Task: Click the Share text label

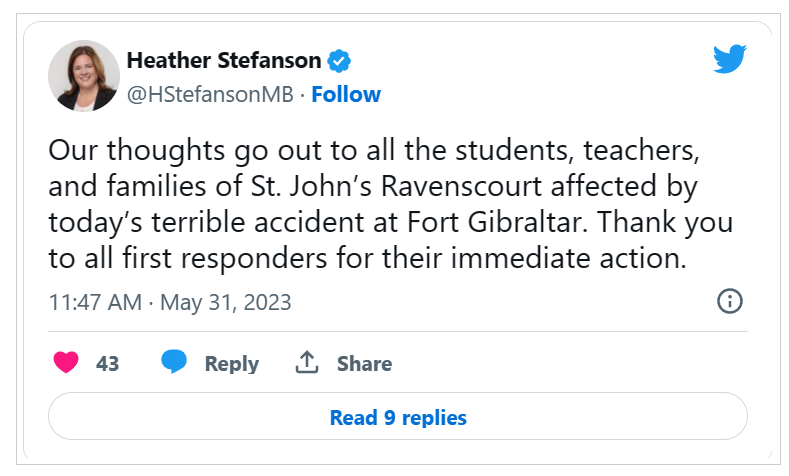Action: click(364, 364)
